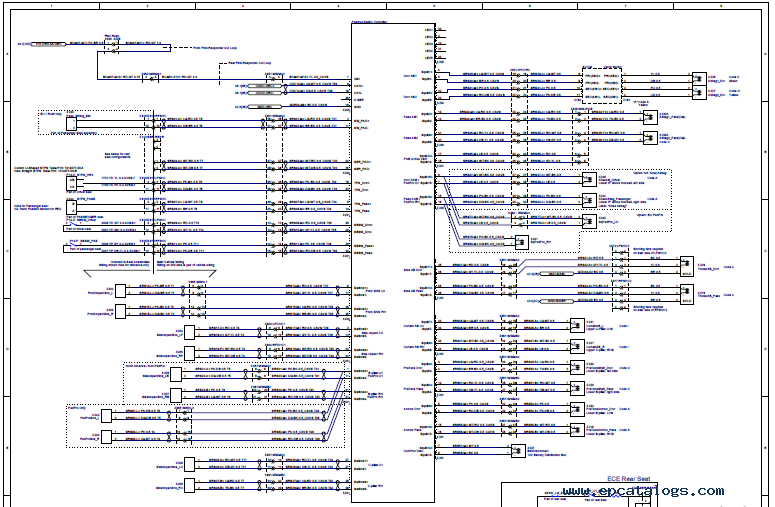
Task: Click the lower Airbag_Drv squib connector symbol
Action: tap(699, 93)
